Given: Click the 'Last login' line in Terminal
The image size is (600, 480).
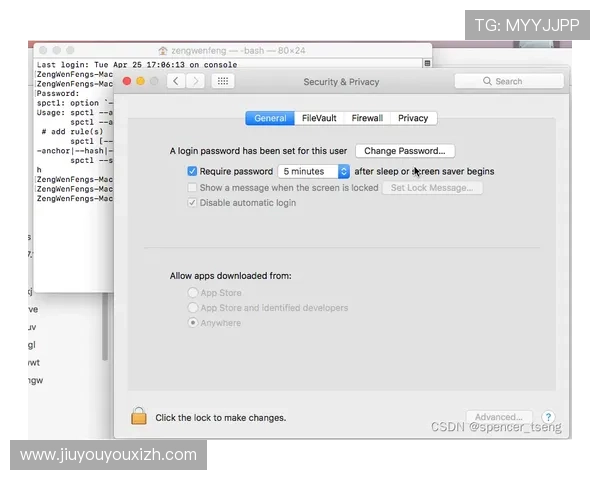Looking at the screenshot, I should click(137, 65).
